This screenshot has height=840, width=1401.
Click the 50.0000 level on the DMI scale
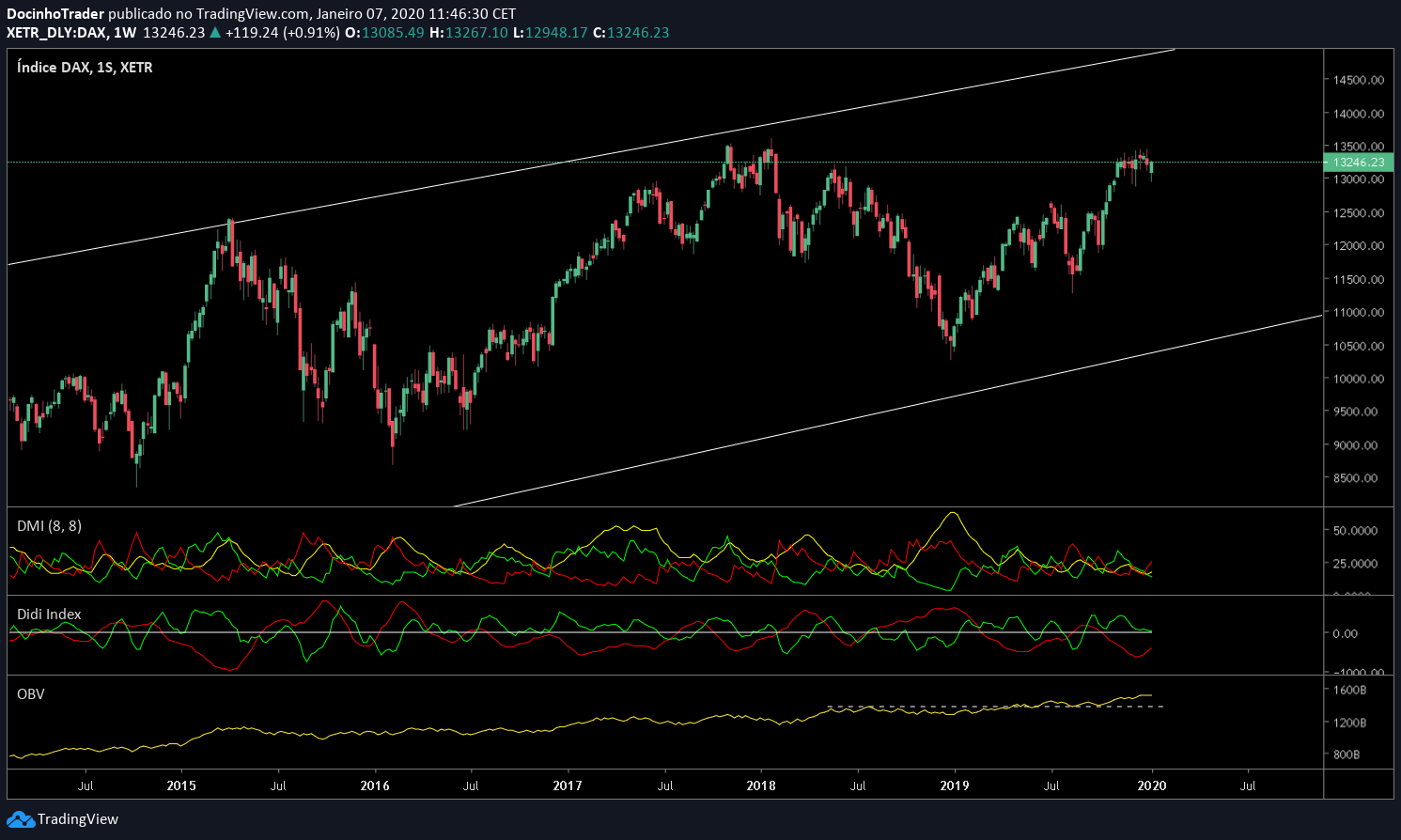[x=1356, y=531]
